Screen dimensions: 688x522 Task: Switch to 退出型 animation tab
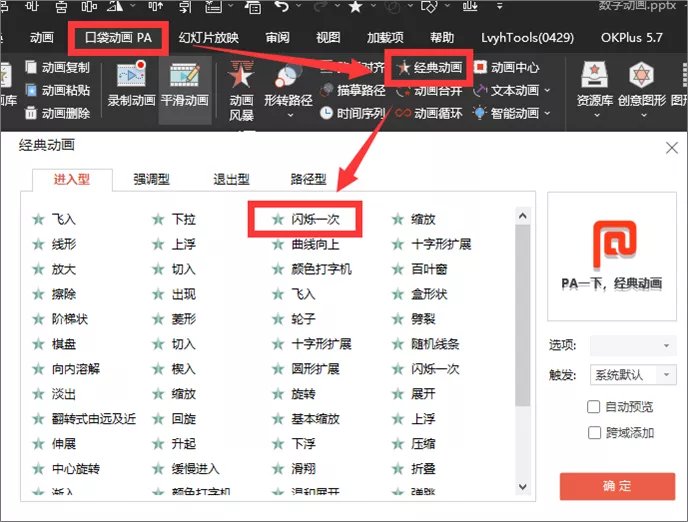coord(231,179)
